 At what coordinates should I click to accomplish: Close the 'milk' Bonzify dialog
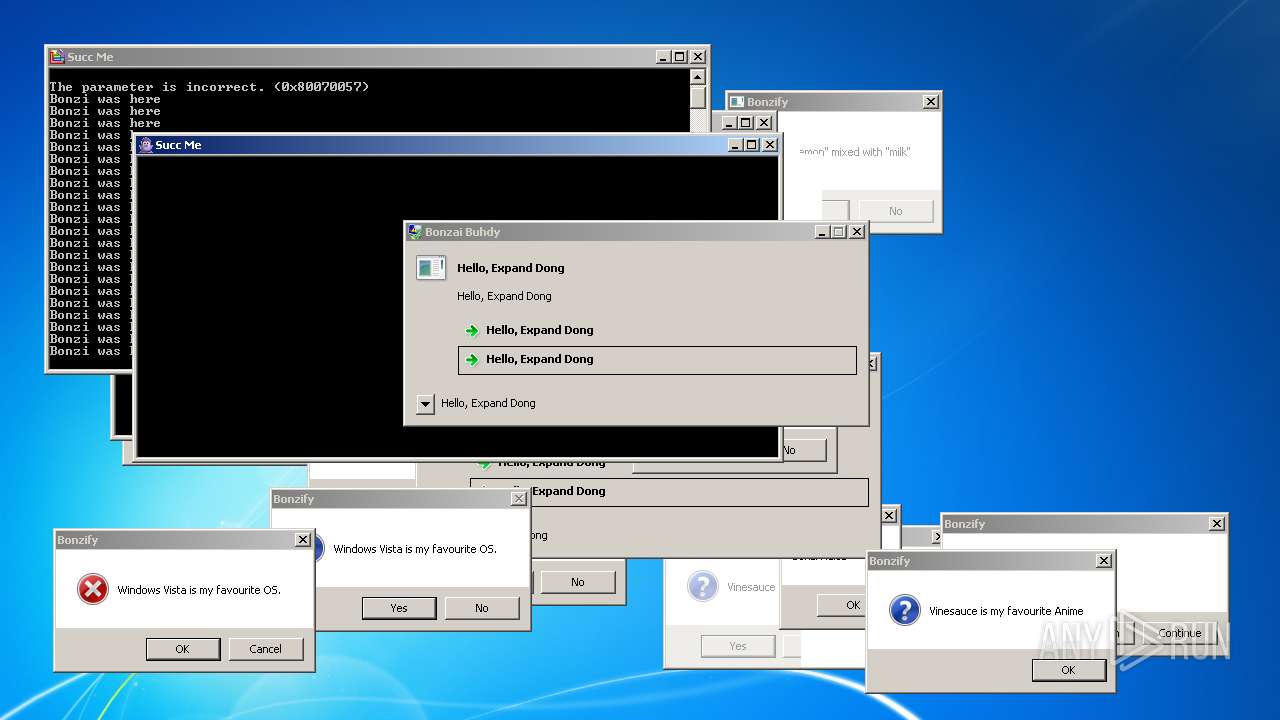[x=930, y=102]
